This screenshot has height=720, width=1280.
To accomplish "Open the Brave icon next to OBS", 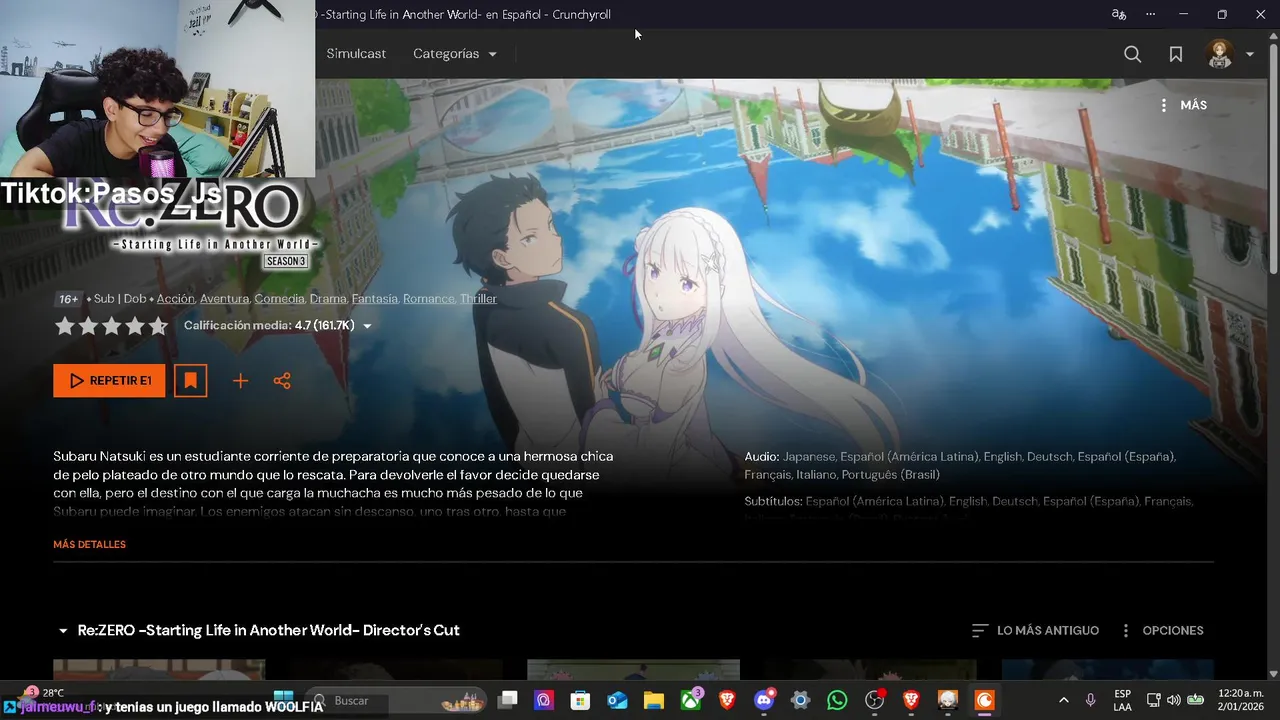I will tap(911, 700).
